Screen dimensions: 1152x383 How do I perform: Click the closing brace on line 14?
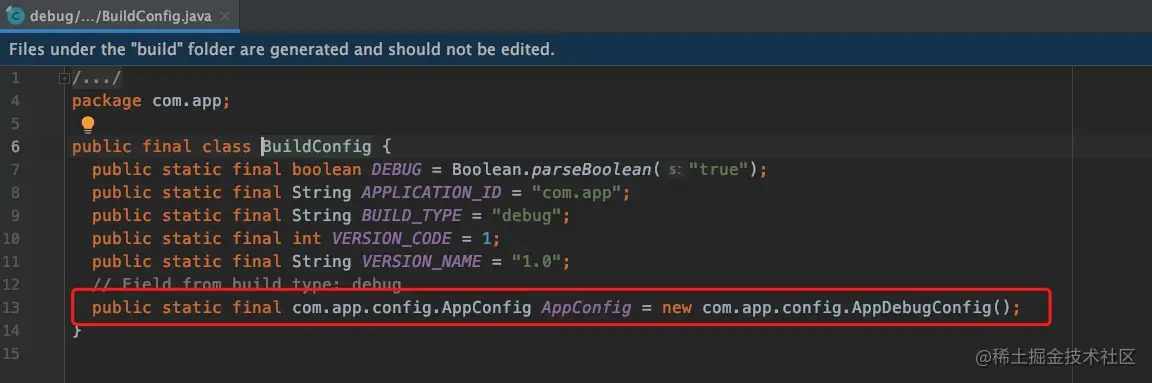(x=76, y=330)
